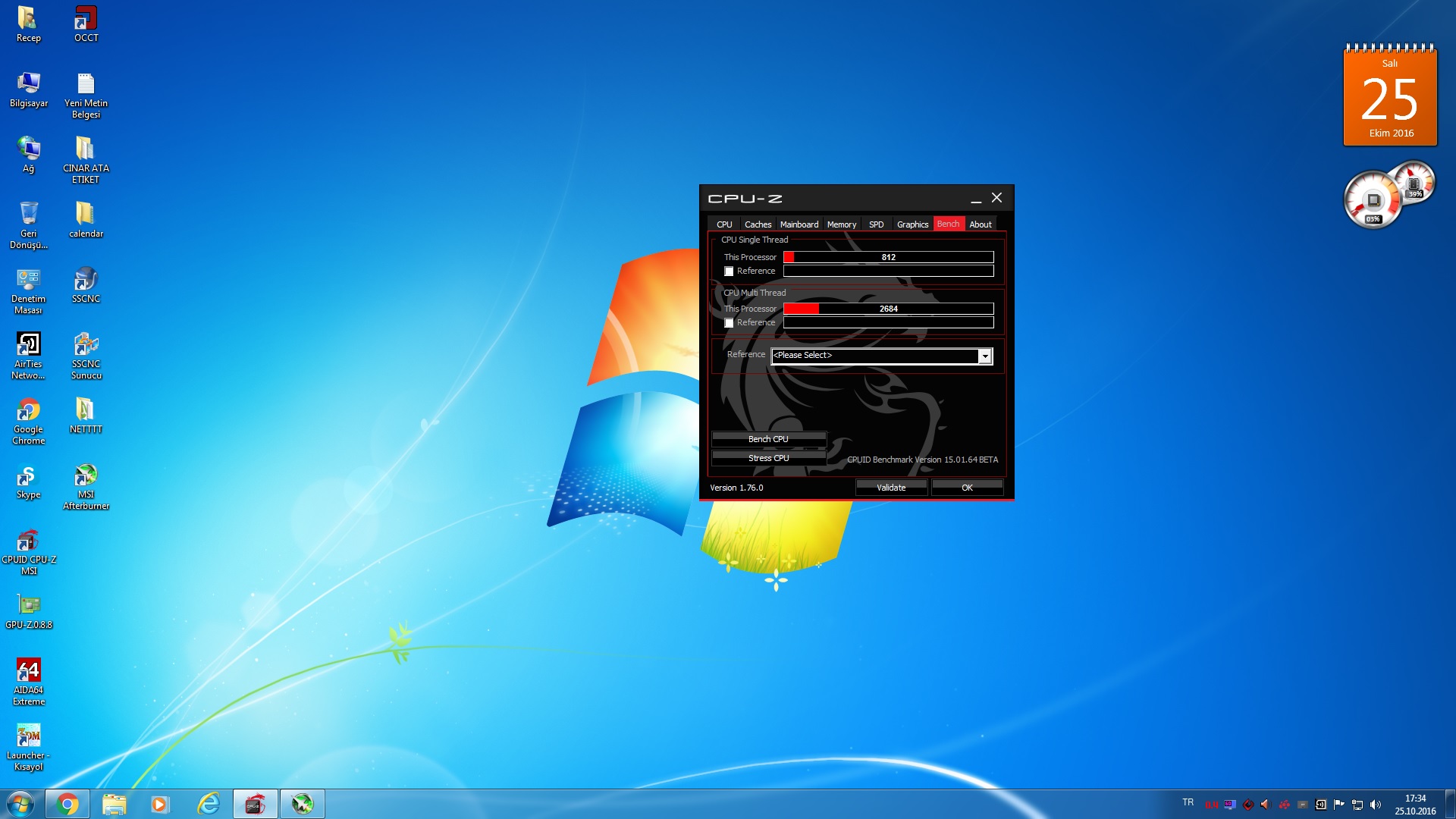Open the Geri Dönüşüm recycle bin

point(28,226)
